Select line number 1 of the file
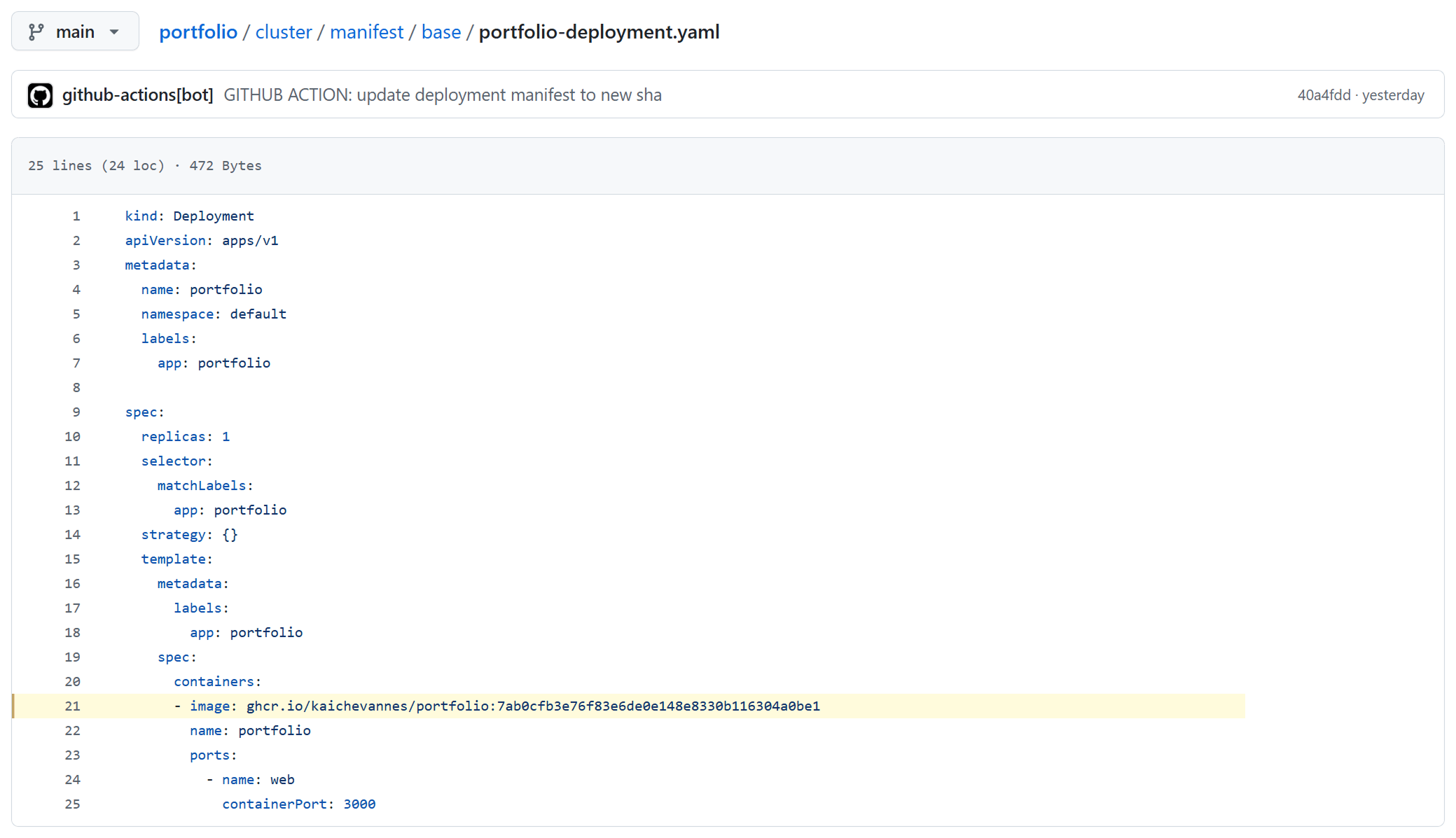Screen dimensions: 1456x838 coord(76,216)
